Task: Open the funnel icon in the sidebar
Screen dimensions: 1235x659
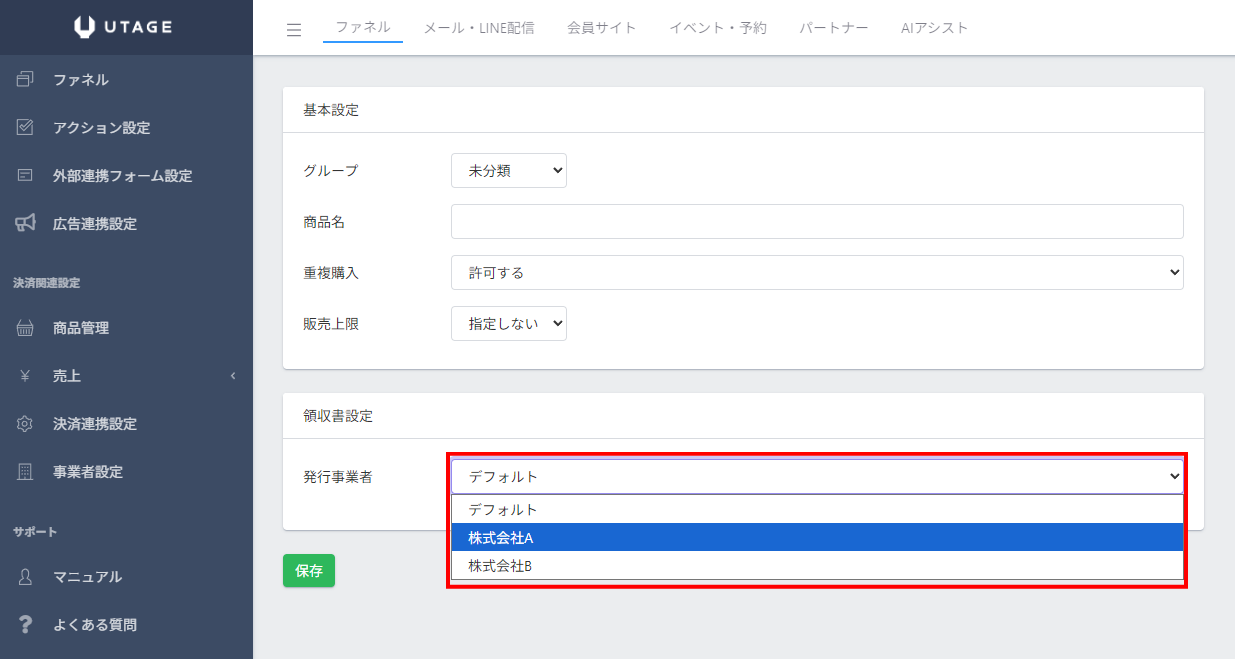Action: click(26, 80)
